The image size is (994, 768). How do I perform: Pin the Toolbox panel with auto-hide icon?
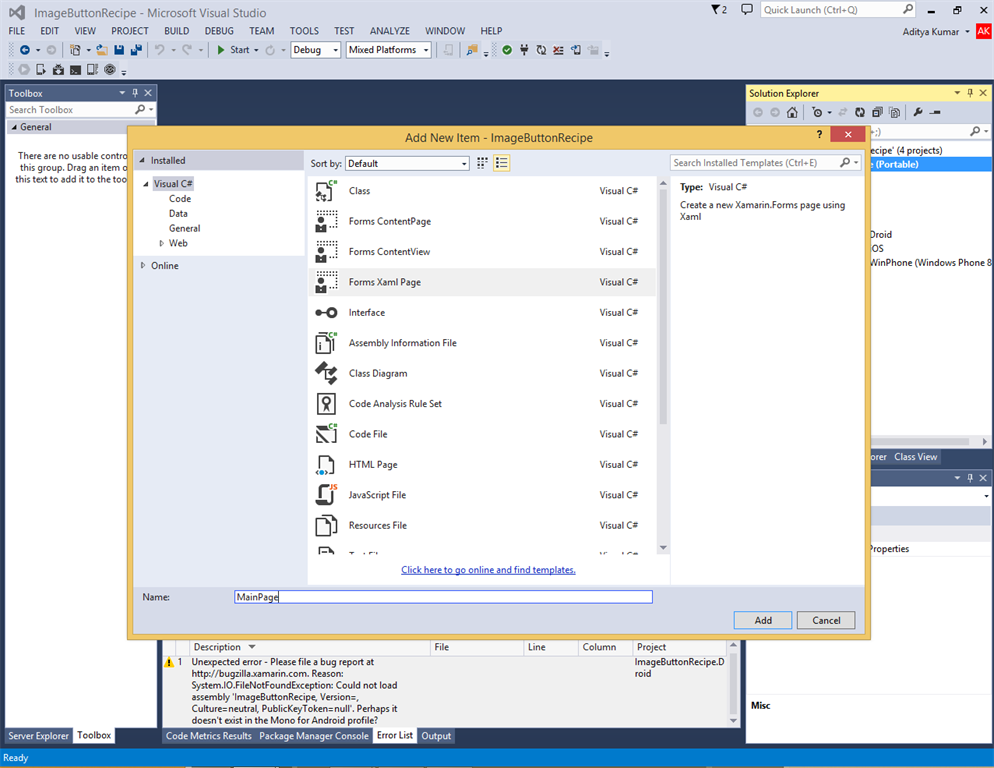tap(135, 93)
